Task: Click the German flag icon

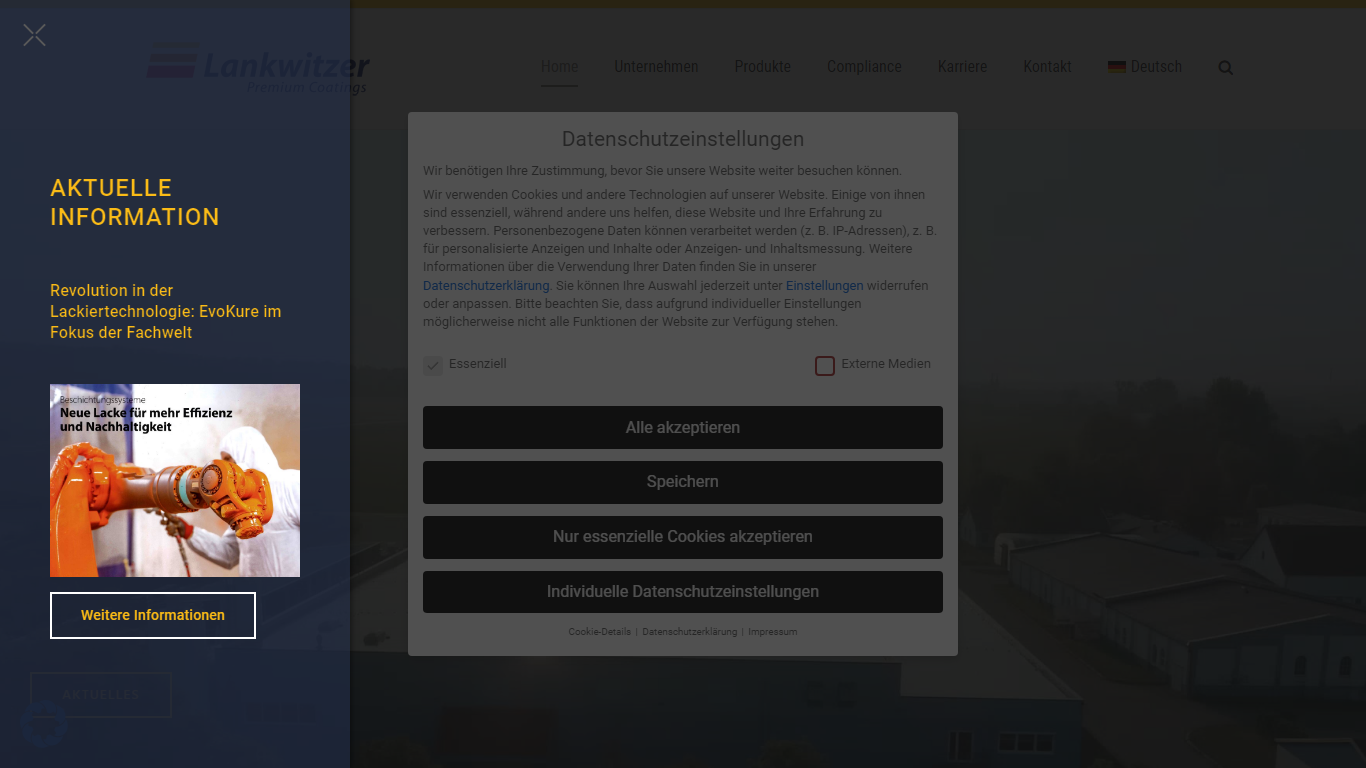Action: (1117, 67)
